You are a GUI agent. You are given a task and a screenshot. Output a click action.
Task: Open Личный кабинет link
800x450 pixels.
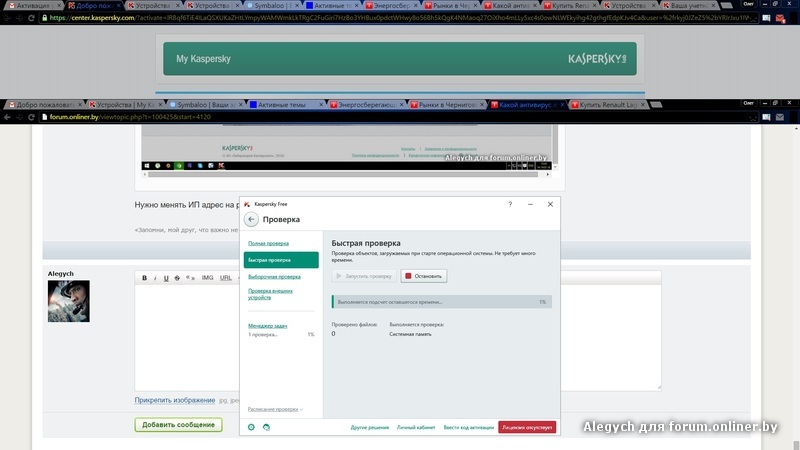click(x=416, y=428)
